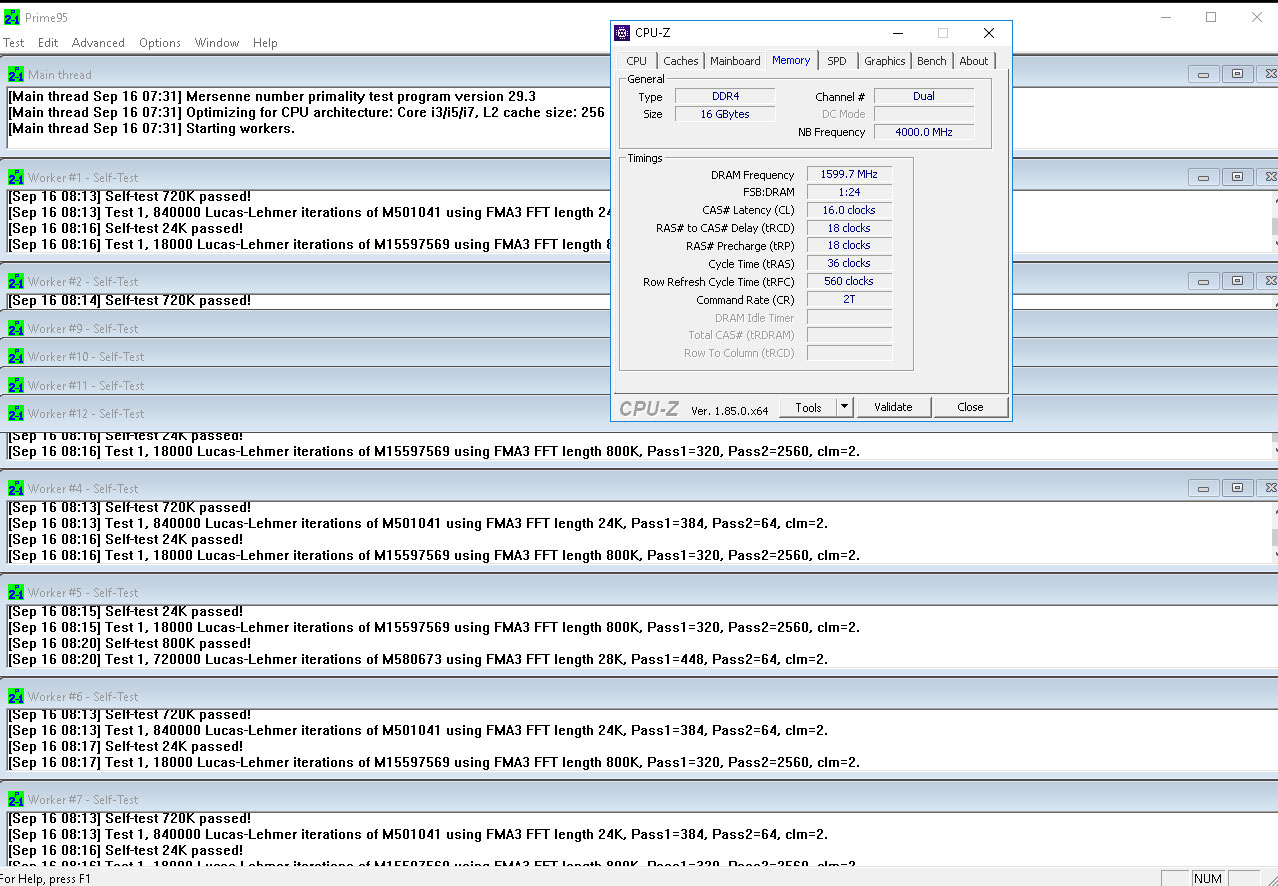This screenshot has width=1278, height=886.
Task: Click the tRAS 36 clocks value
Action: [849, 263]
